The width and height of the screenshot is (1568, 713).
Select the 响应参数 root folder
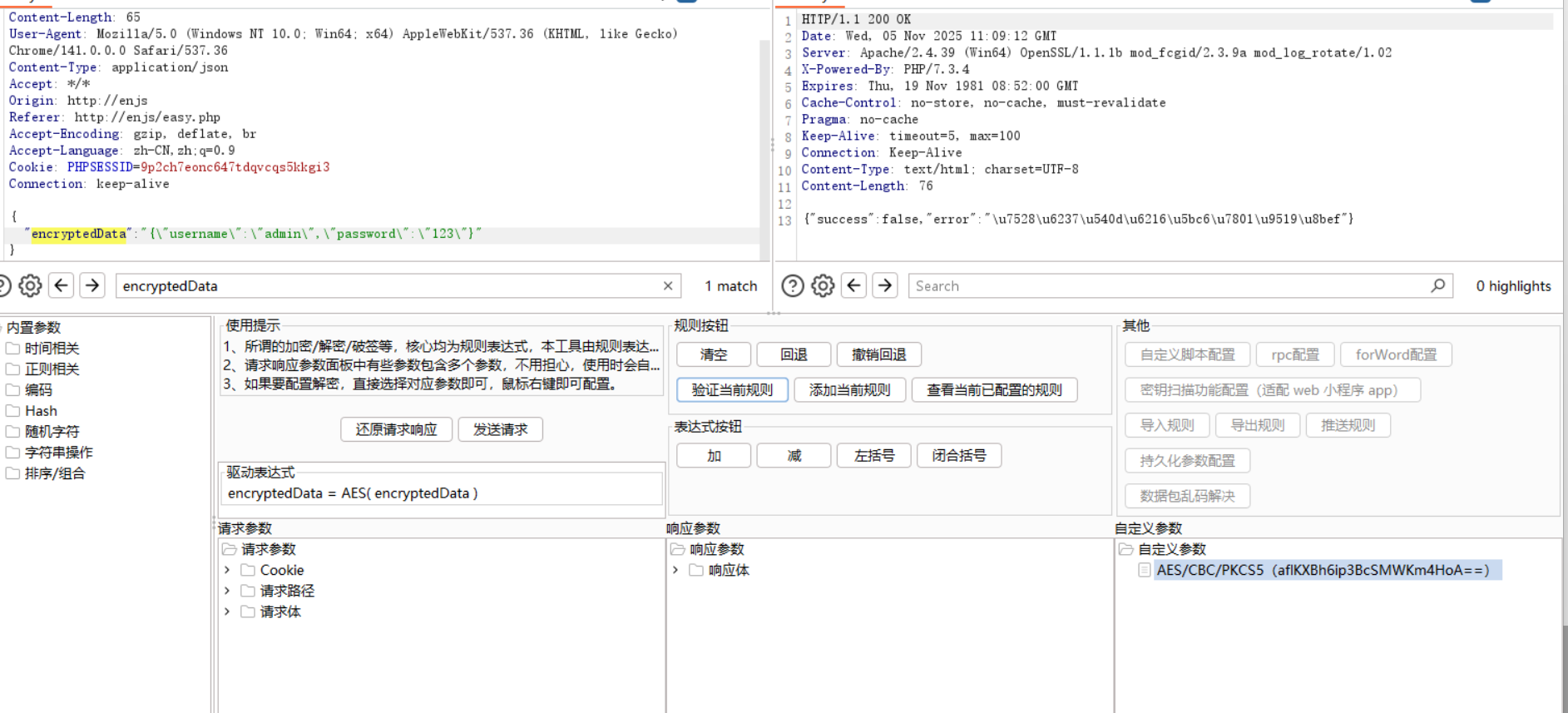point(708,549)
